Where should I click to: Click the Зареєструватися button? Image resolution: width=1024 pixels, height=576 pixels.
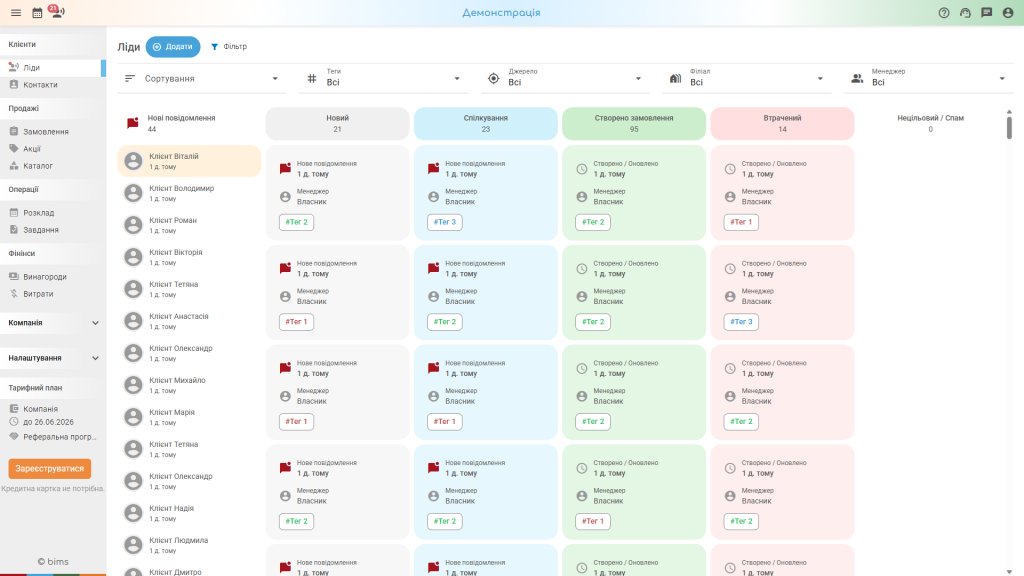point(50,468)
